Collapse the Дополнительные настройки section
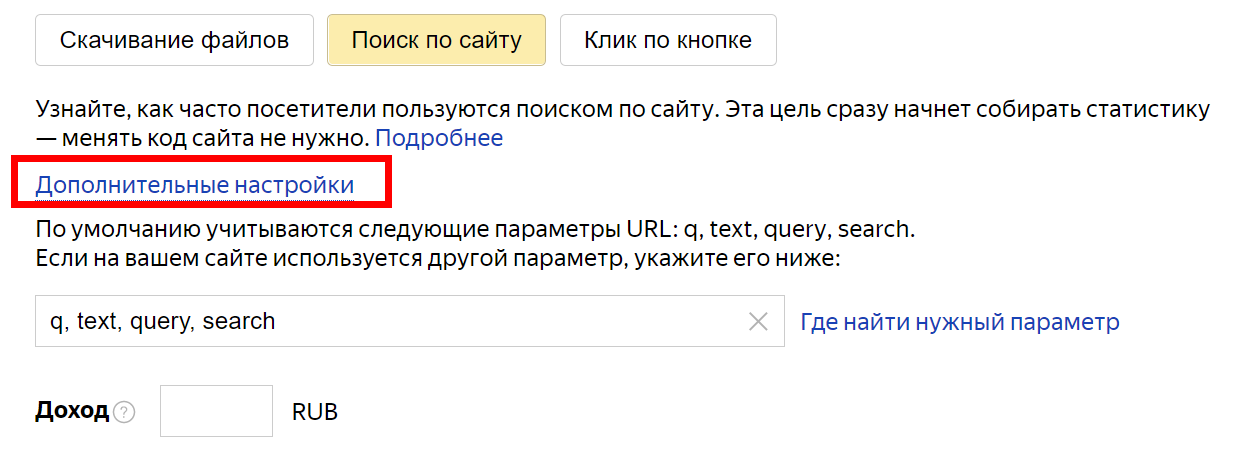Screen dimensions: 1245x455 coord(194,185)
